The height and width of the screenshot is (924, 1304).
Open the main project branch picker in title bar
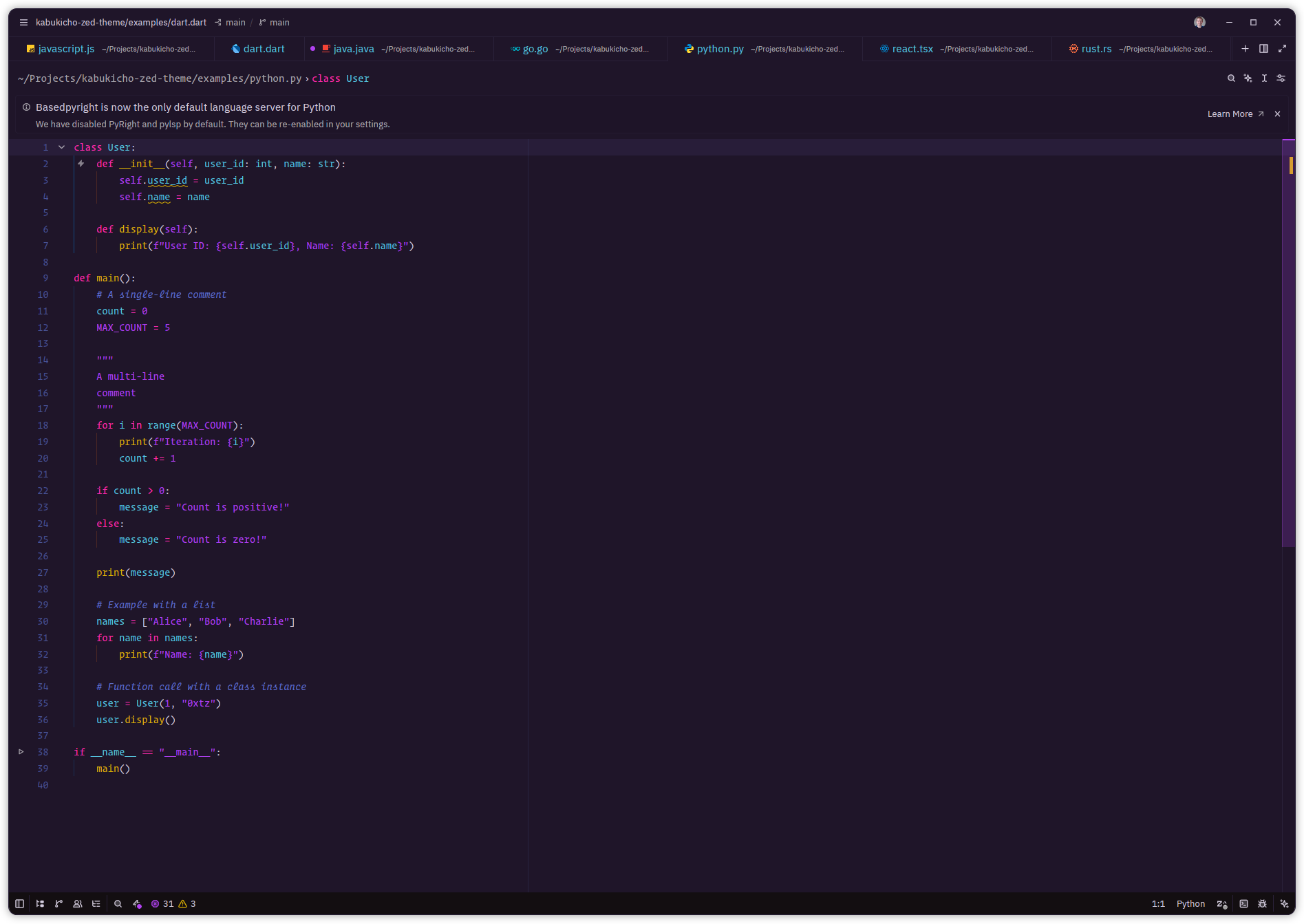coord(231,22)
